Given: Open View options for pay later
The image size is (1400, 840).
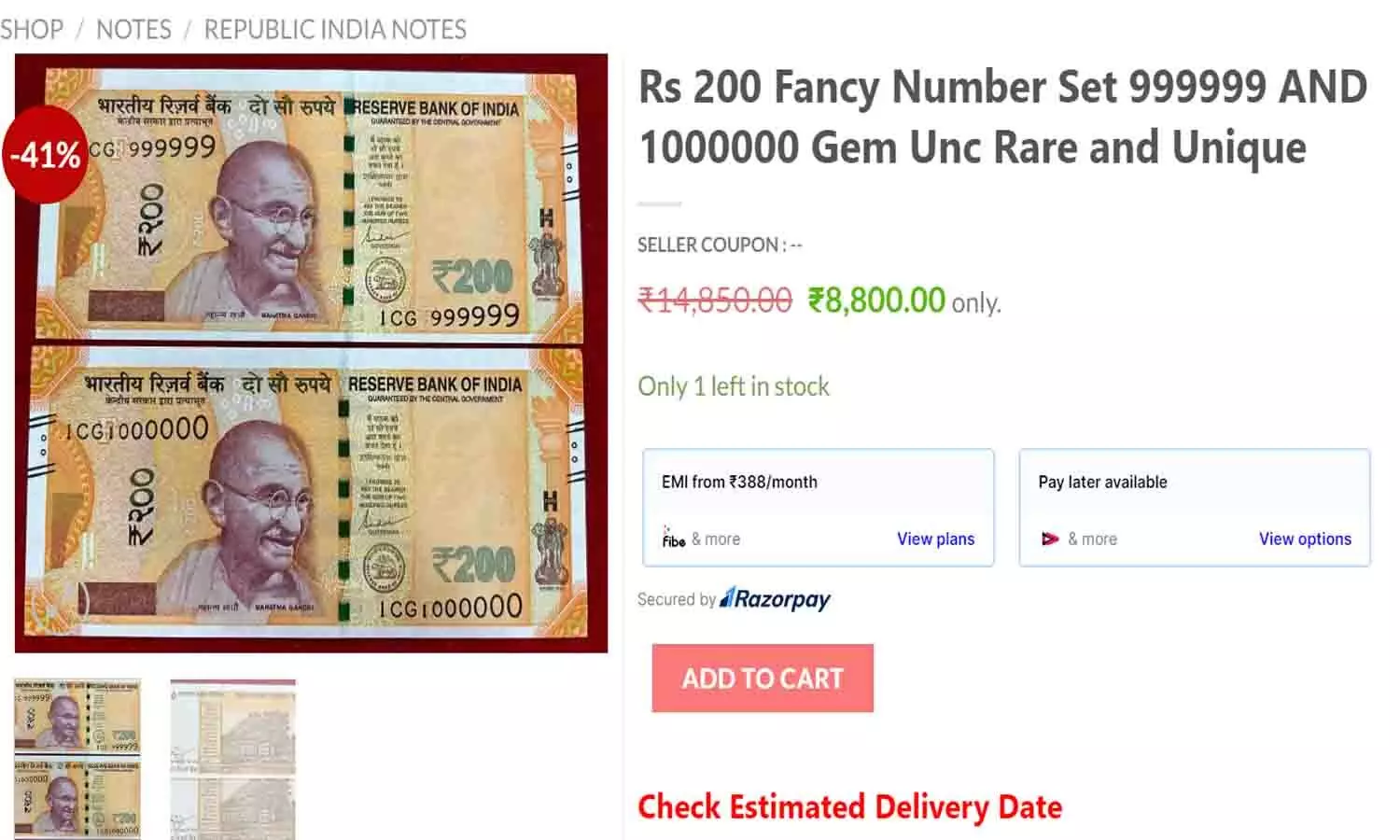Looking at the screenshot, I should pos(1304,539).
